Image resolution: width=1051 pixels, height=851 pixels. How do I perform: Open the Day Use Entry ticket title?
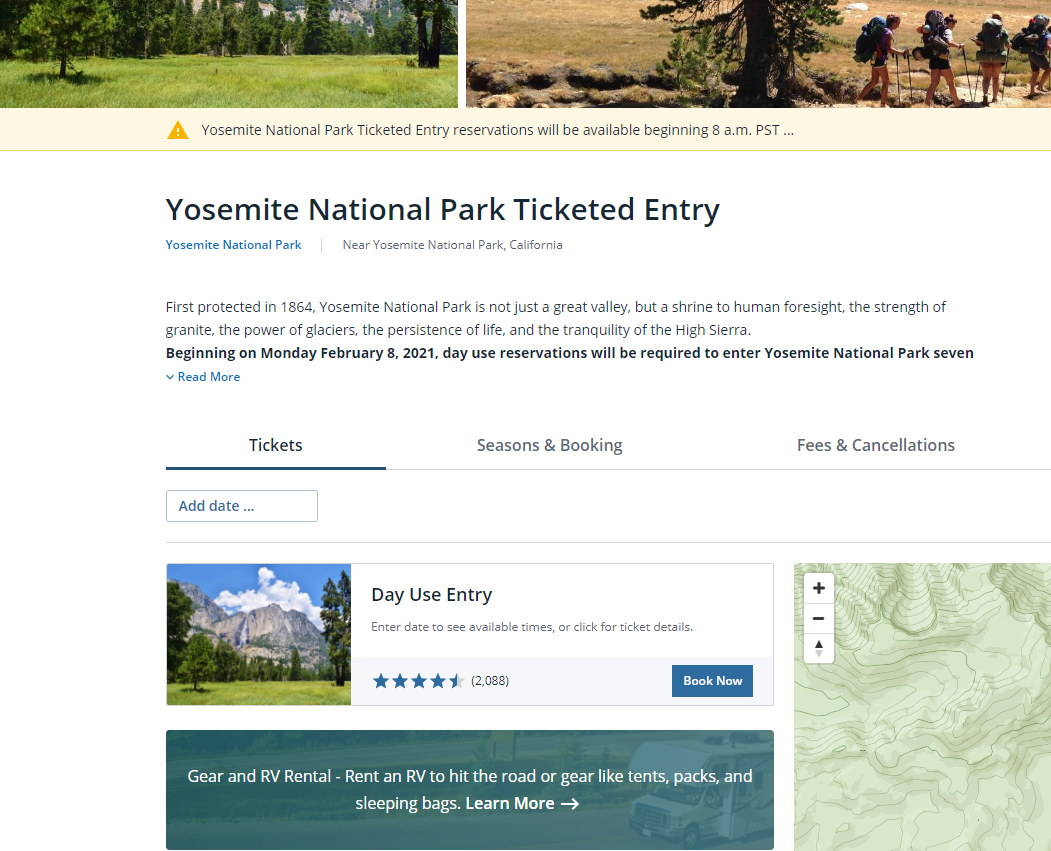[x=431, y=595]
